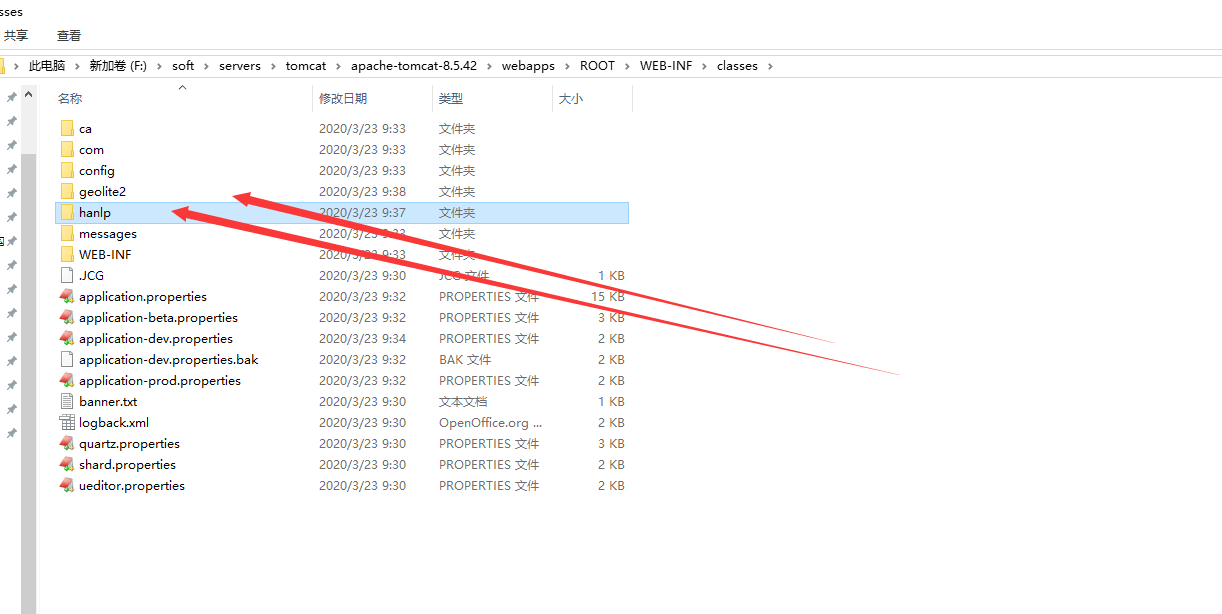
Task: Click the logback.xml file icon
Action: click(67, 422)
